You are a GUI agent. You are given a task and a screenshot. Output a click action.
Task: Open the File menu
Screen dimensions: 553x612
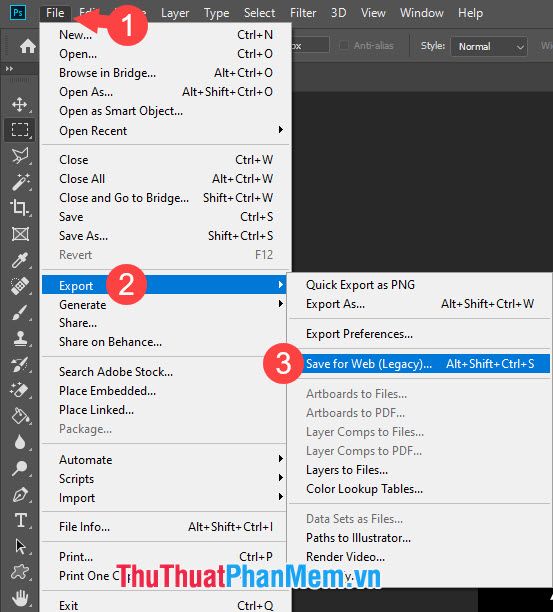pyautogui.click(x=55, y=13)
